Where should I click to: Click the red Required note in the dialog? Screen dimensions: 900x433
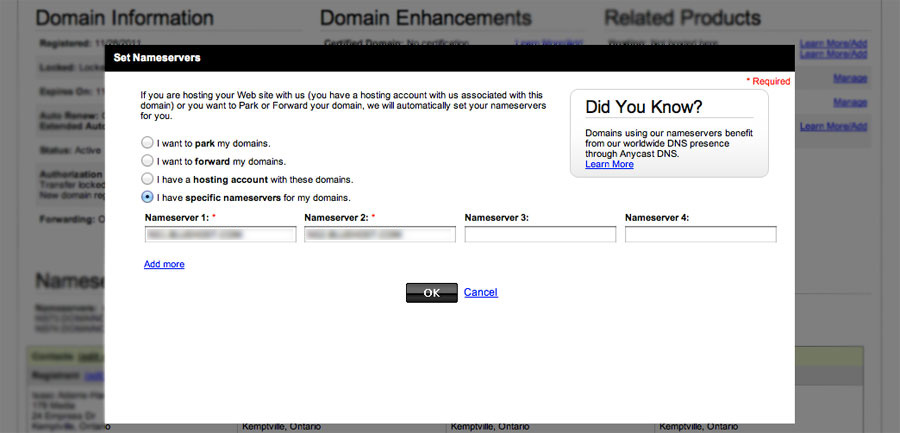coord(768,81)
